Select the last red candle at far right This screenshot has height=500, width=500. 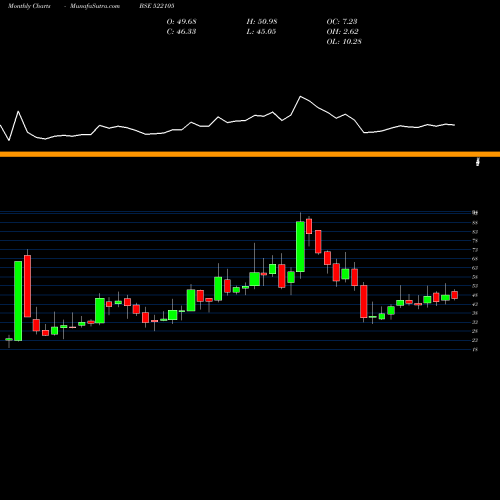455,295
